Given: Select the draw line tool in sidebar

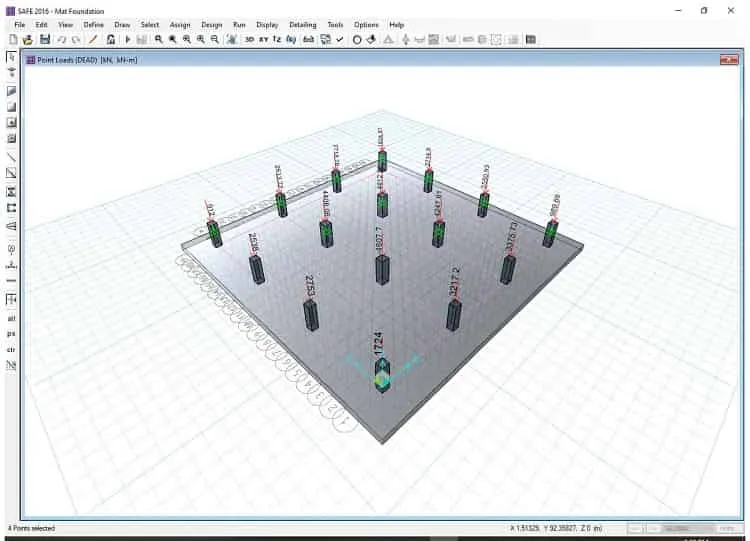Looking at the screenshot, I should click(11, 157).
